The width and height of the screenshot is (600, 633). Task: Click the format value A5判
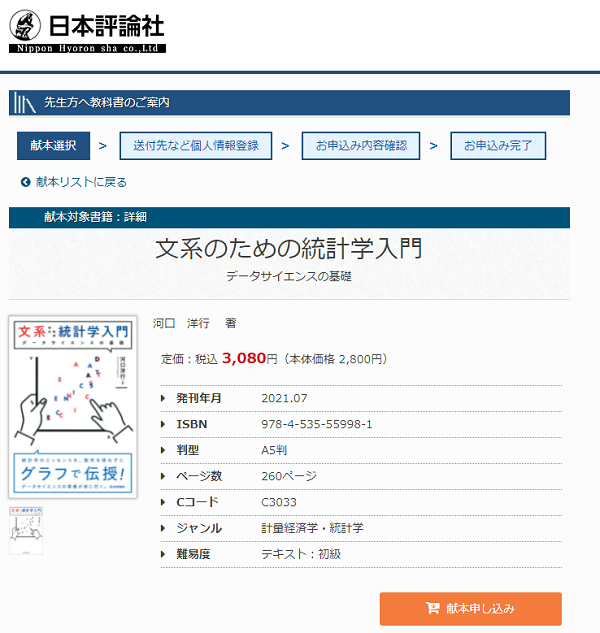274,450
